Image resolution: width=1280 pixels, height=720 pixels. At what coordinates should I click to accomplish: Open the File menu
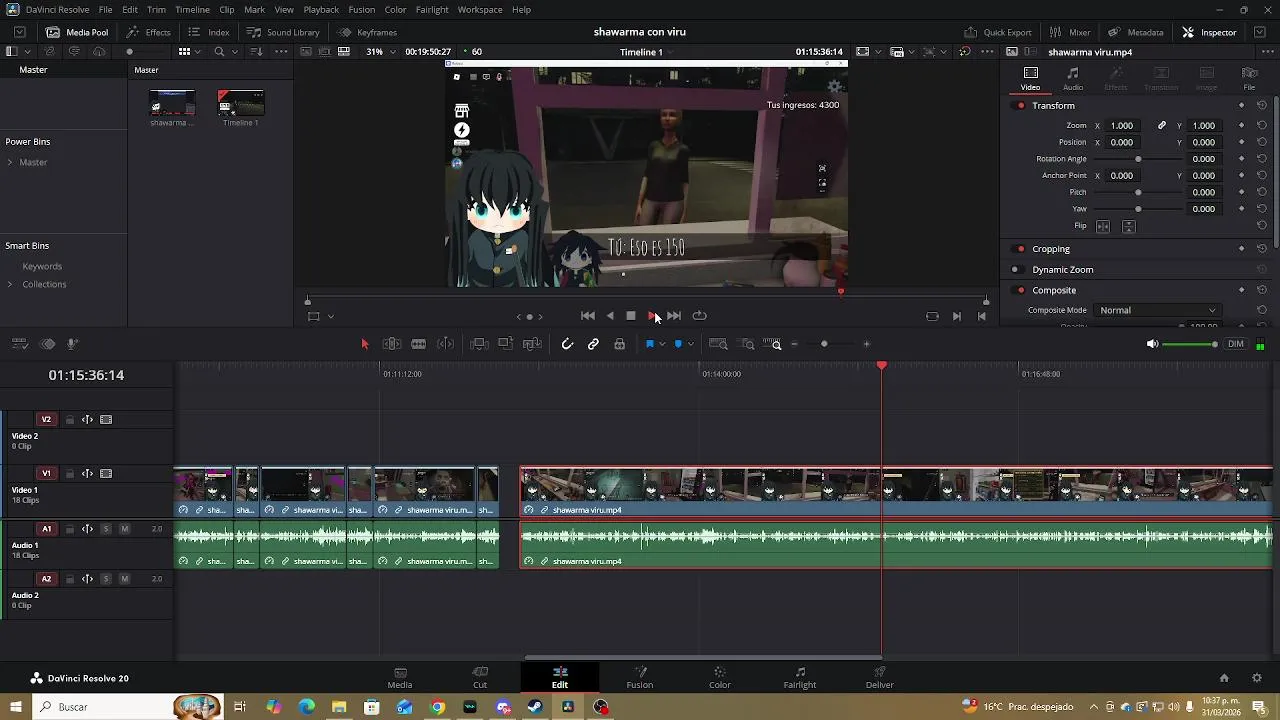pos(105,9)
